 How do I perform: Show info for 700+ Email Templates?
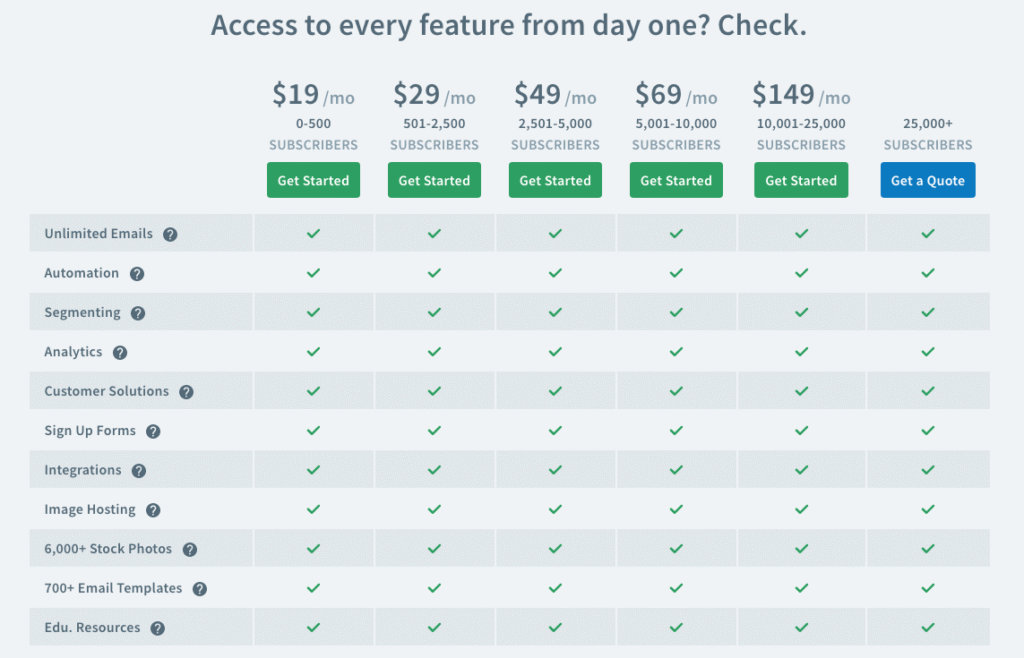(x=200, y=589)
